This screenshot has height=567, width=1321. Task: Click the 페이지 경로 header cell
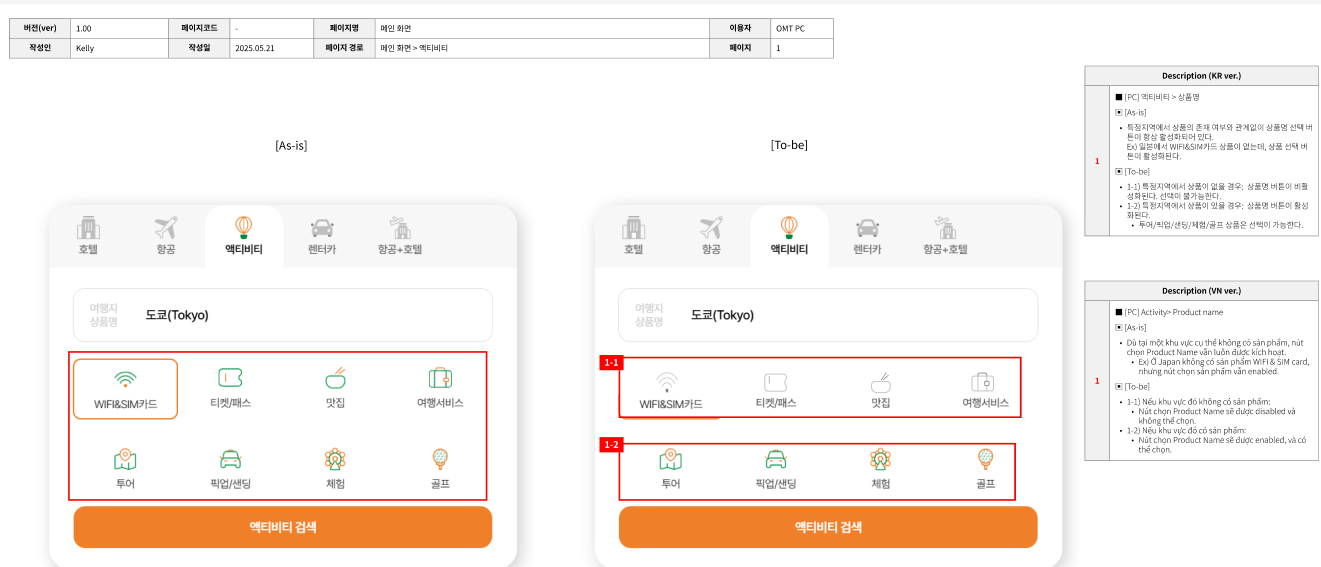pyautogui.click(x=344, y=48)
